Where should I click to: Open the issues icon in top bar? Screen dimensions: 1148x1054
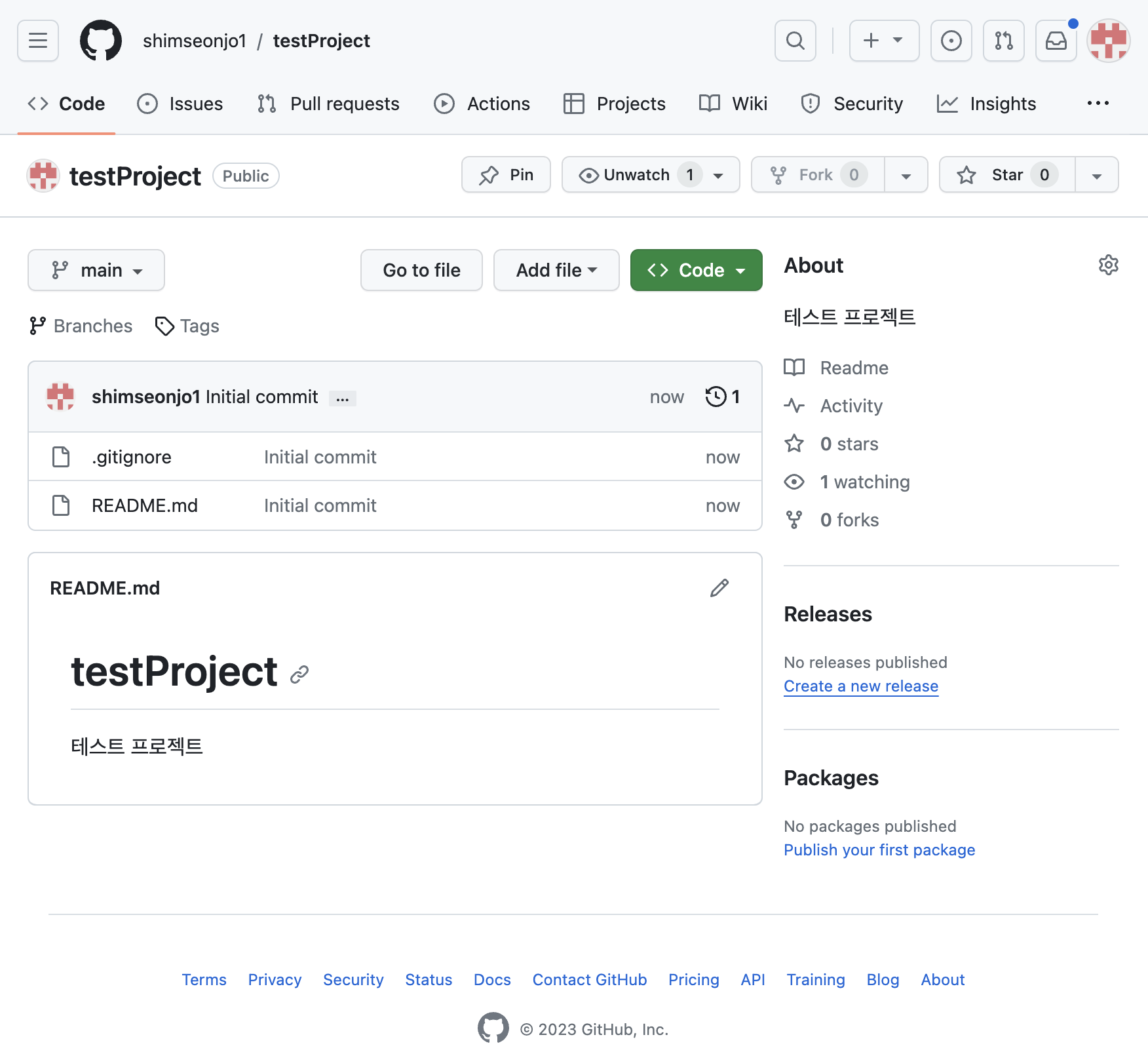(951, 41)
